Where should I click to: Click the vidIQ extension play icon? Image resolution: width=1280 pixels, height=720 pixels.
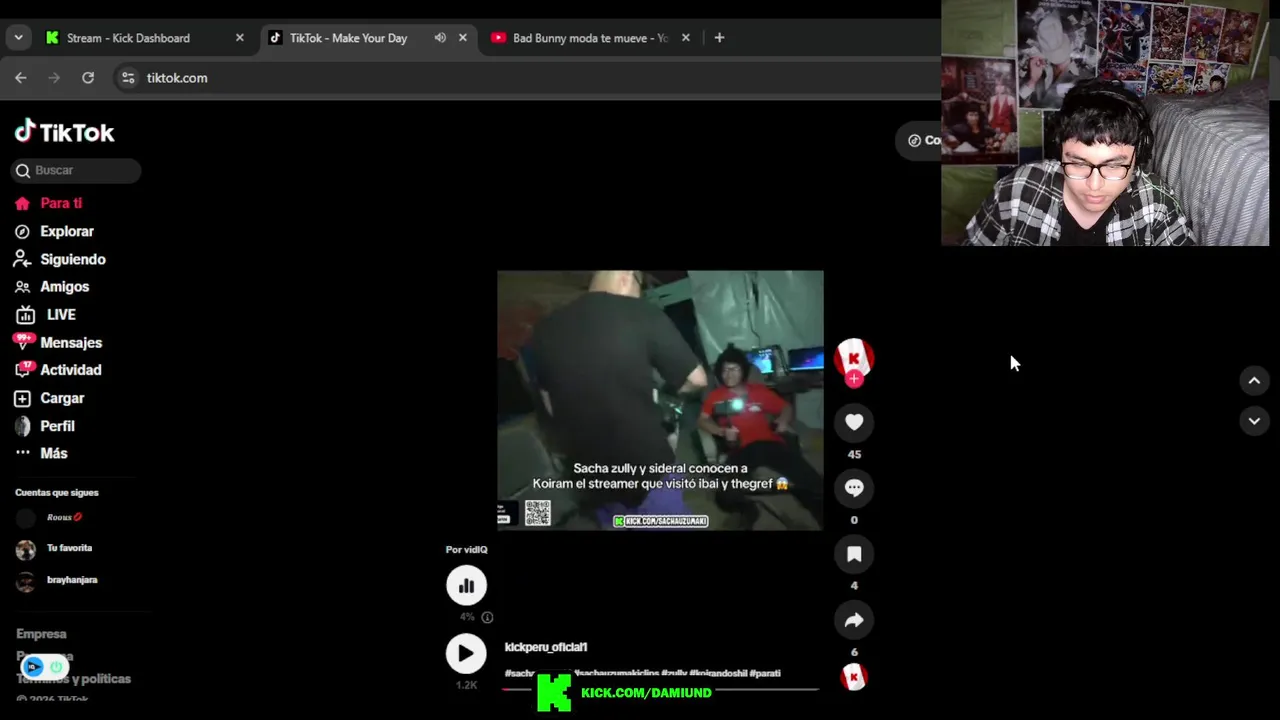[x=33, y=666]
